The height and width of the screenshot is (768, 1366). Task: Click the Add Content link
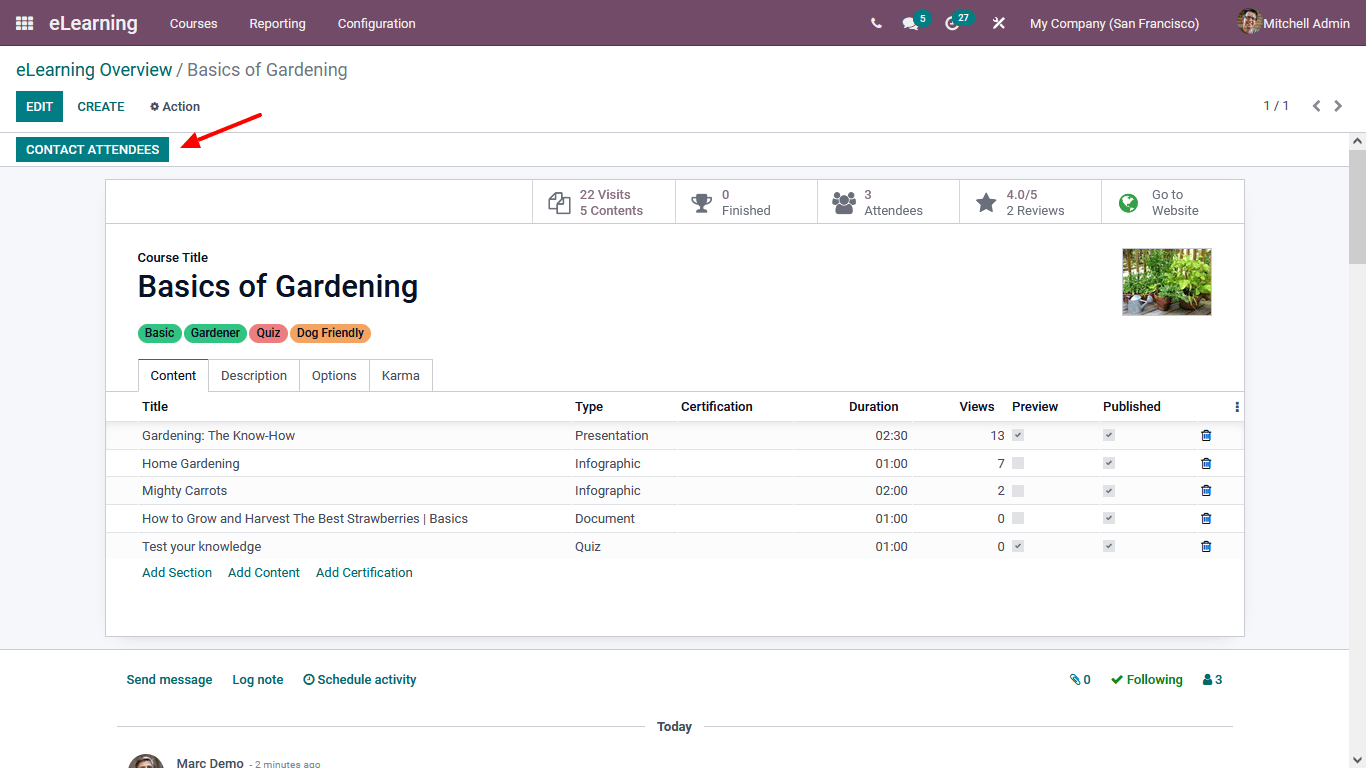[264, 573]
